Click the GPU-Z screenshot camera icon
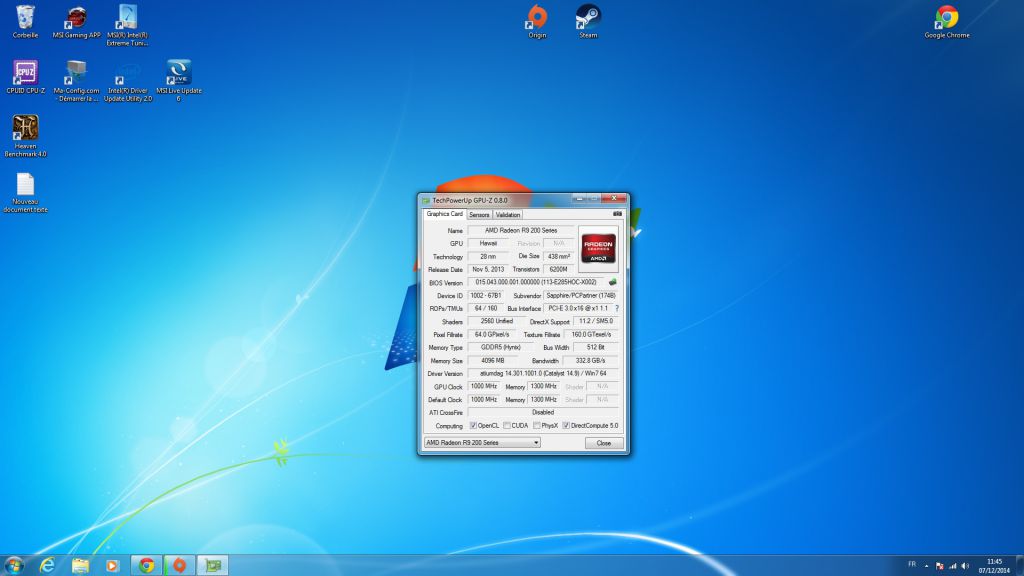This screenshot has height=576, width=1024. coord(617,214)
